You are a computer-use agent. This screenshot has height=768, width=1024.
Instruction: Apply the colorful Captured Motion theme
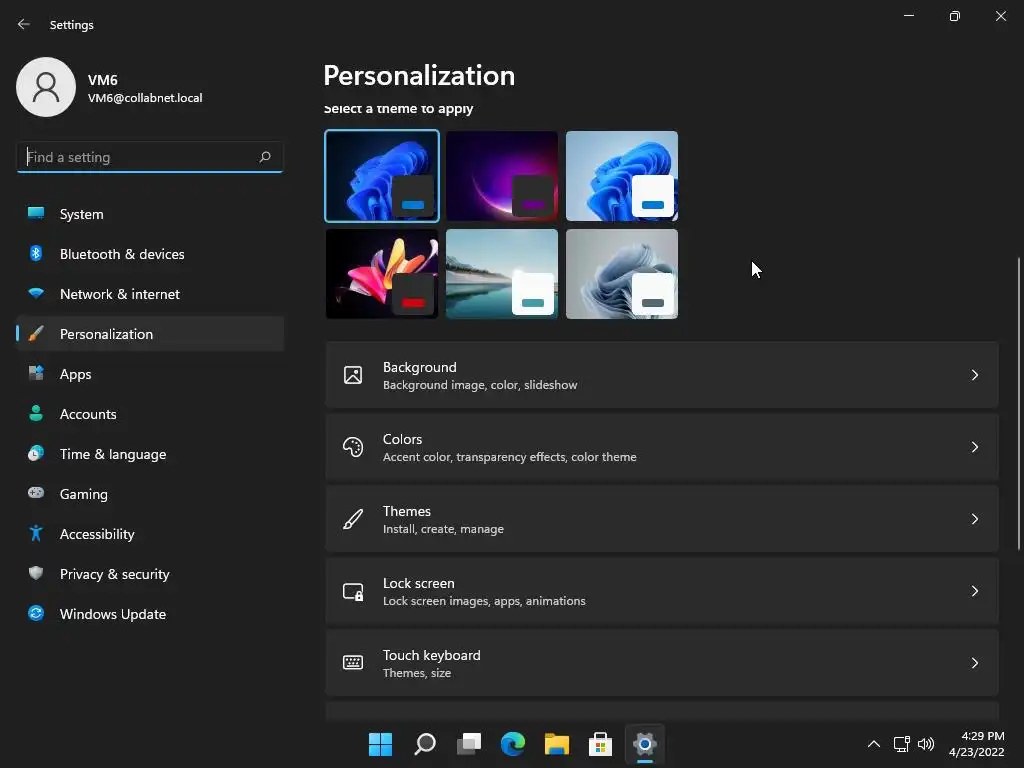382,274
